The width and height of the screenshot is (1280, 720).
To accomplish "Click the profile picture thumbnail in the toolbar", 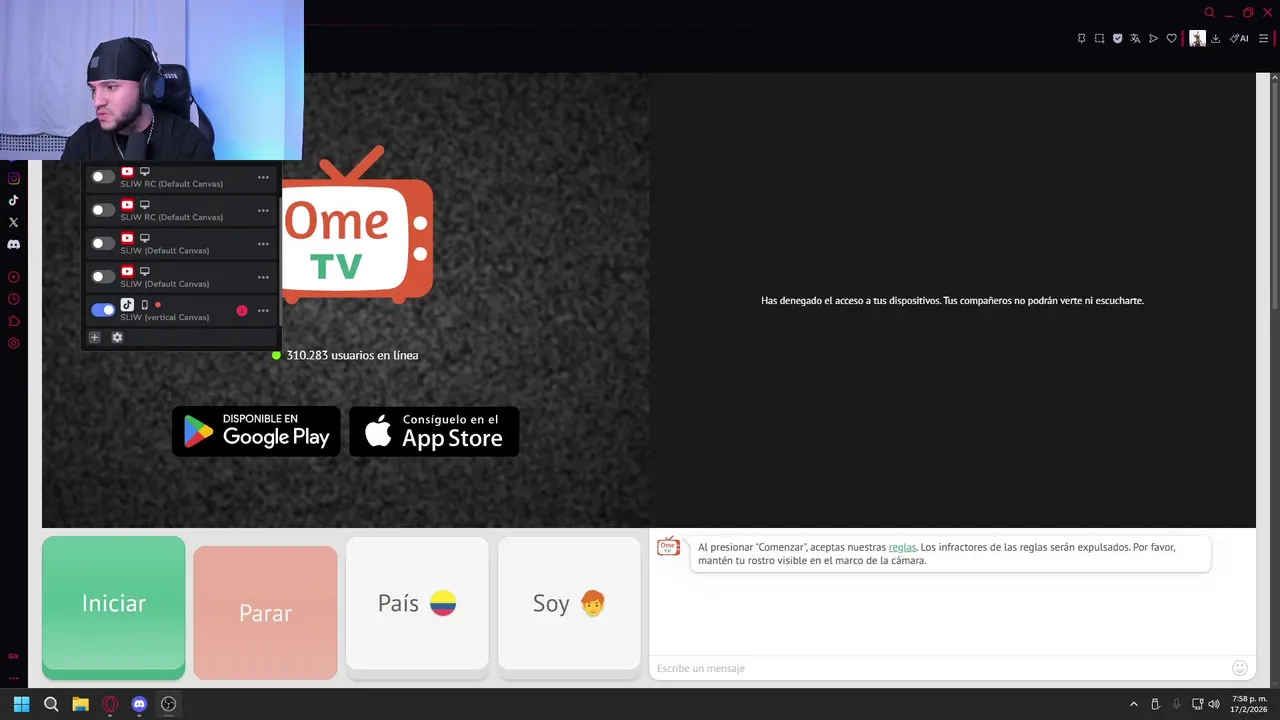I will (x=1197, y=38).
